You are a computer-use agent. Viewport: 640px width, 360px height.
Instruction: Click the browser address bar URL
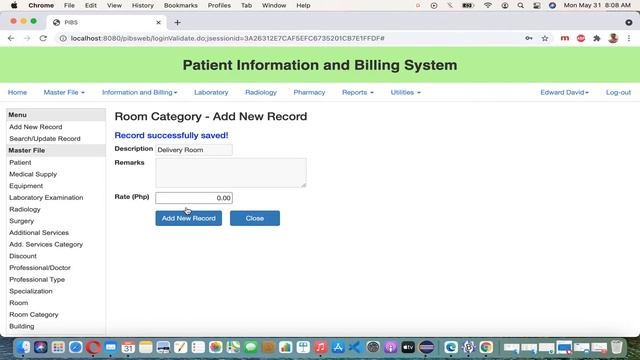click(x=227, y=38)
